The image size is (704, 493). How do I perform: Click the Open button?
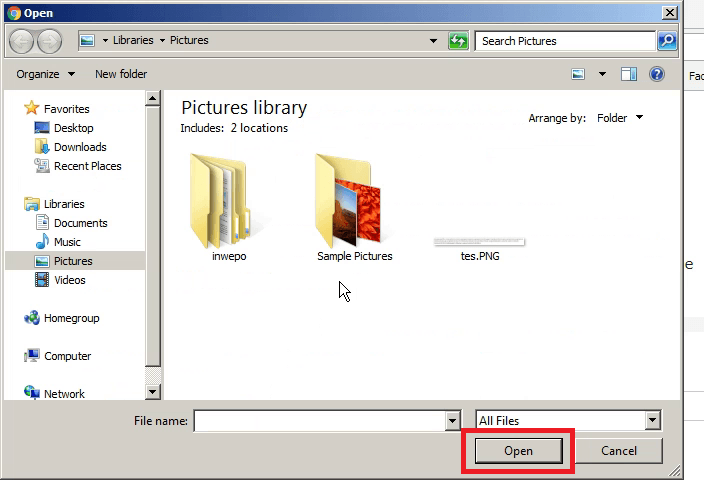coord(518,451)
